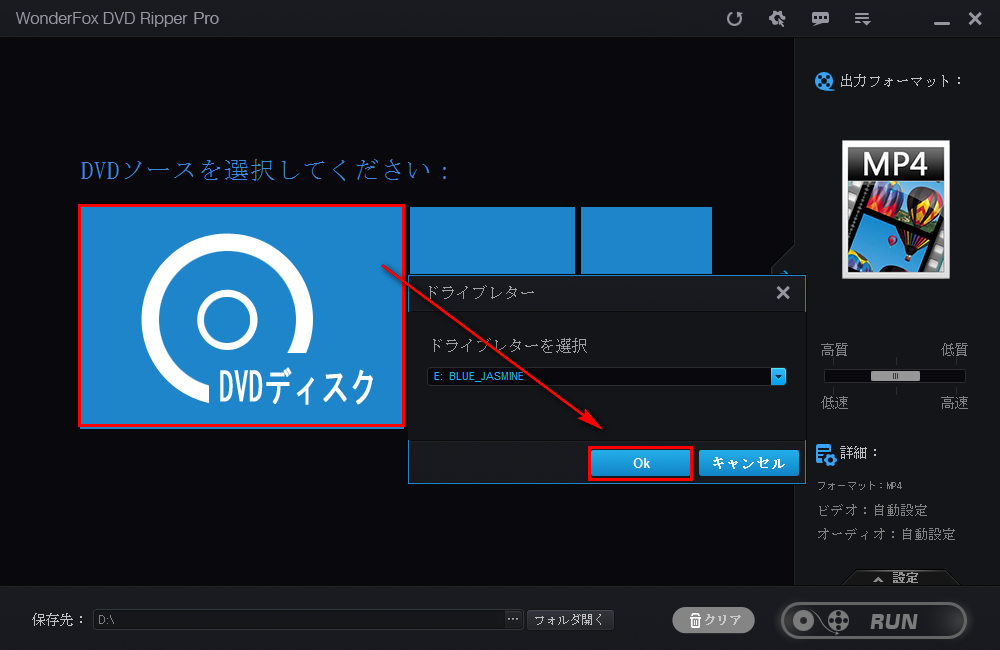
Task: Click the 保存先： label
Action: pos(59,619)
